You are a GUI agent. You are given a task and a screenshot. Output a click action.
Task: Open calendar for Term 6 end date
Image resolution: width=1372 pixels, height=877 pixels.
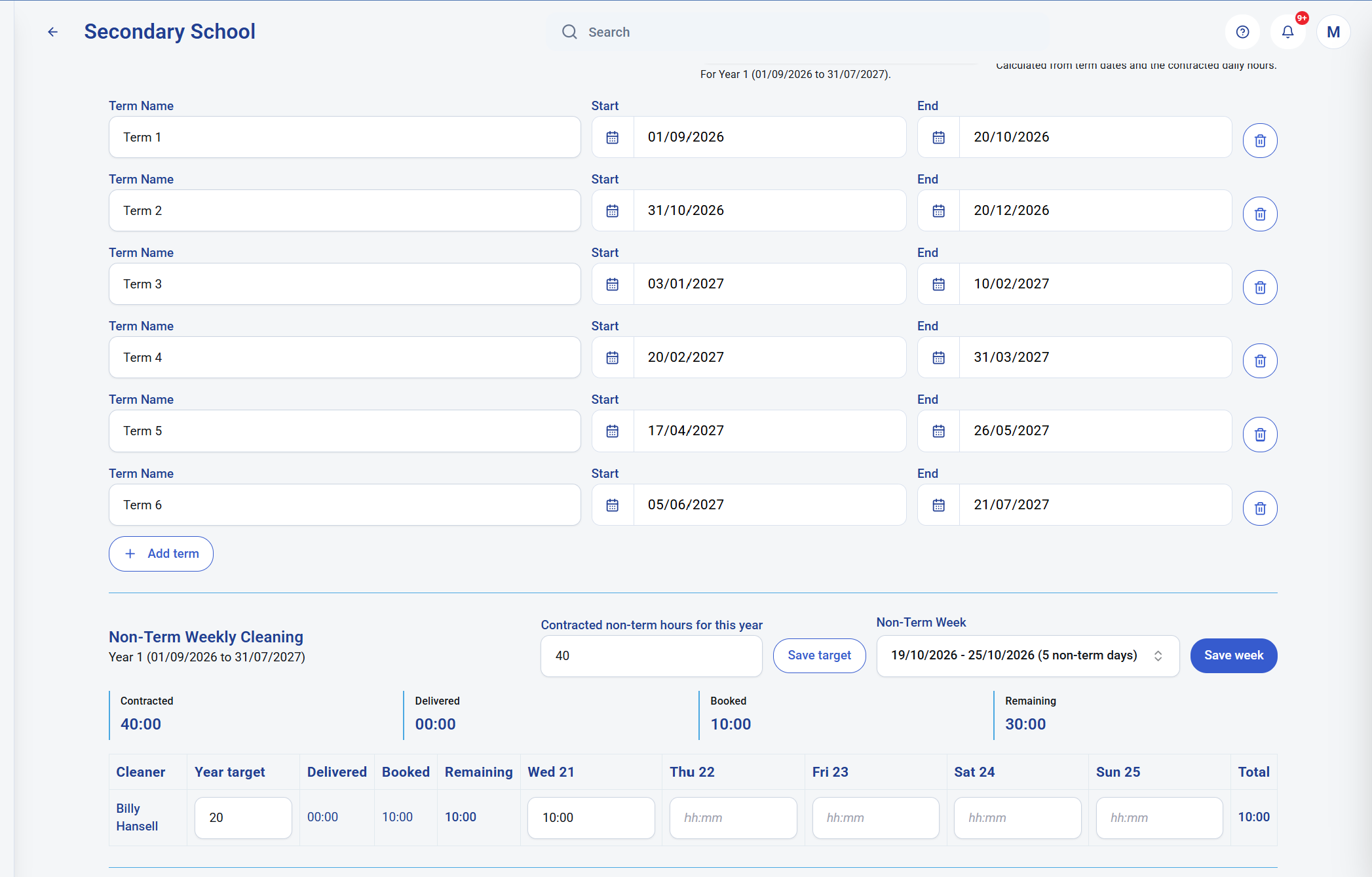(938, 505)
